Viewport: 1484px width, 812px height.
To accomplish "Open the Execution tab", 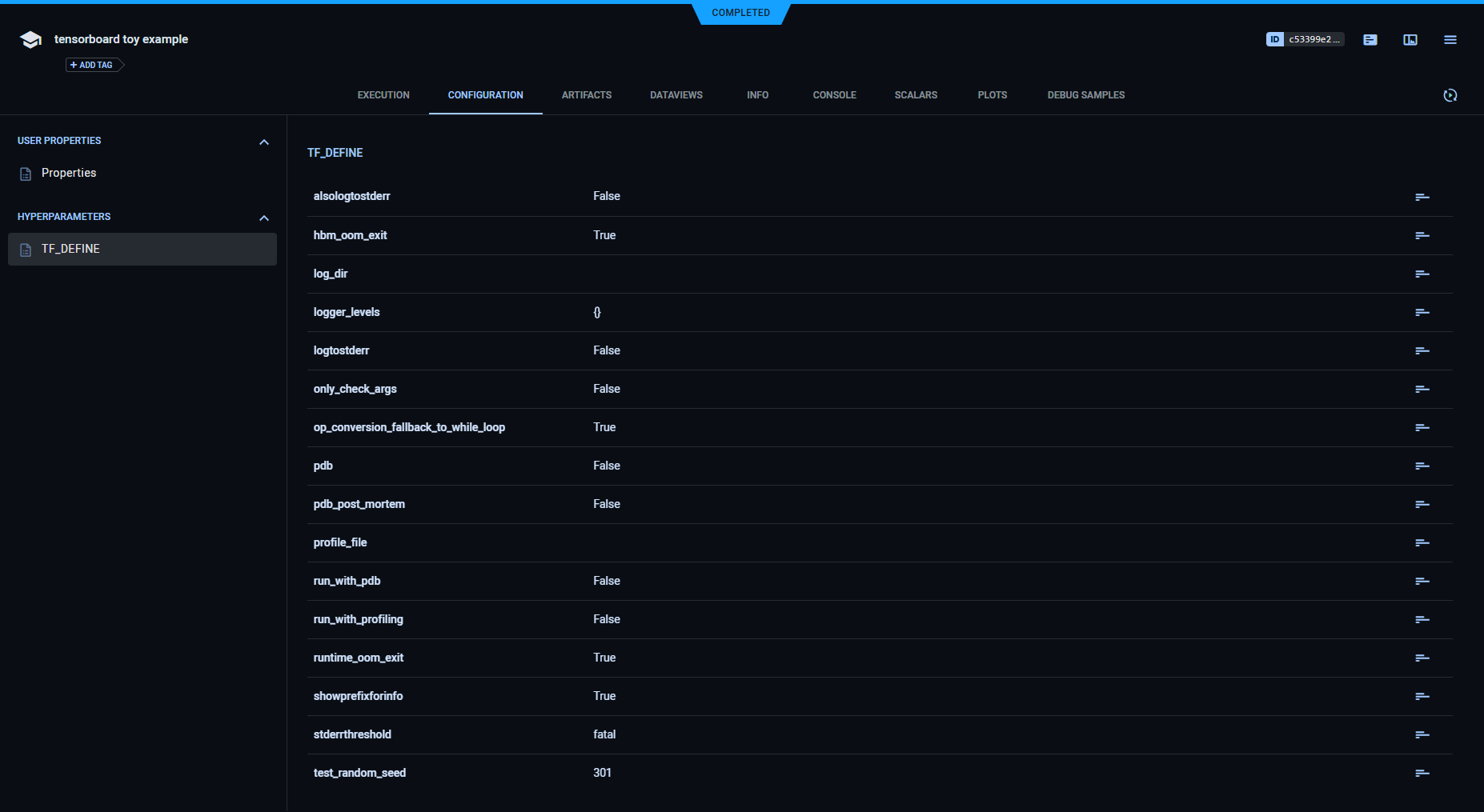I will [383, 95].
